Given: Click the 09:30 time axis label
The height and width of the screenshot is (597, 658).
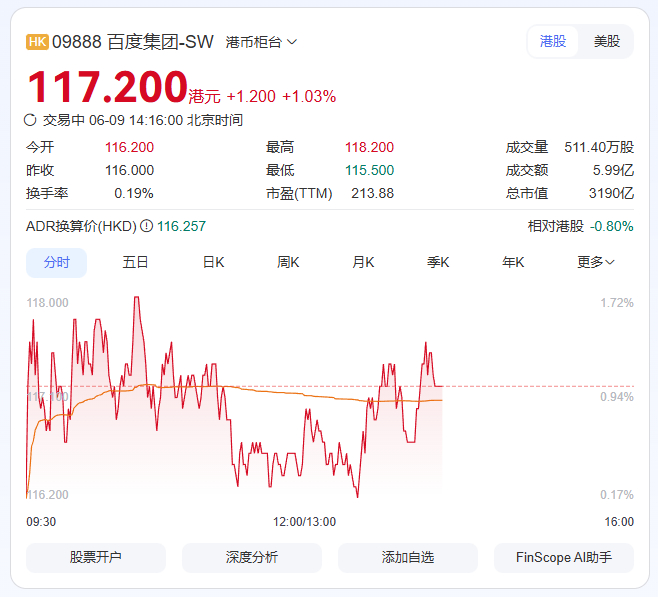Looking at the screenshot, I should [x=41, y=522].
